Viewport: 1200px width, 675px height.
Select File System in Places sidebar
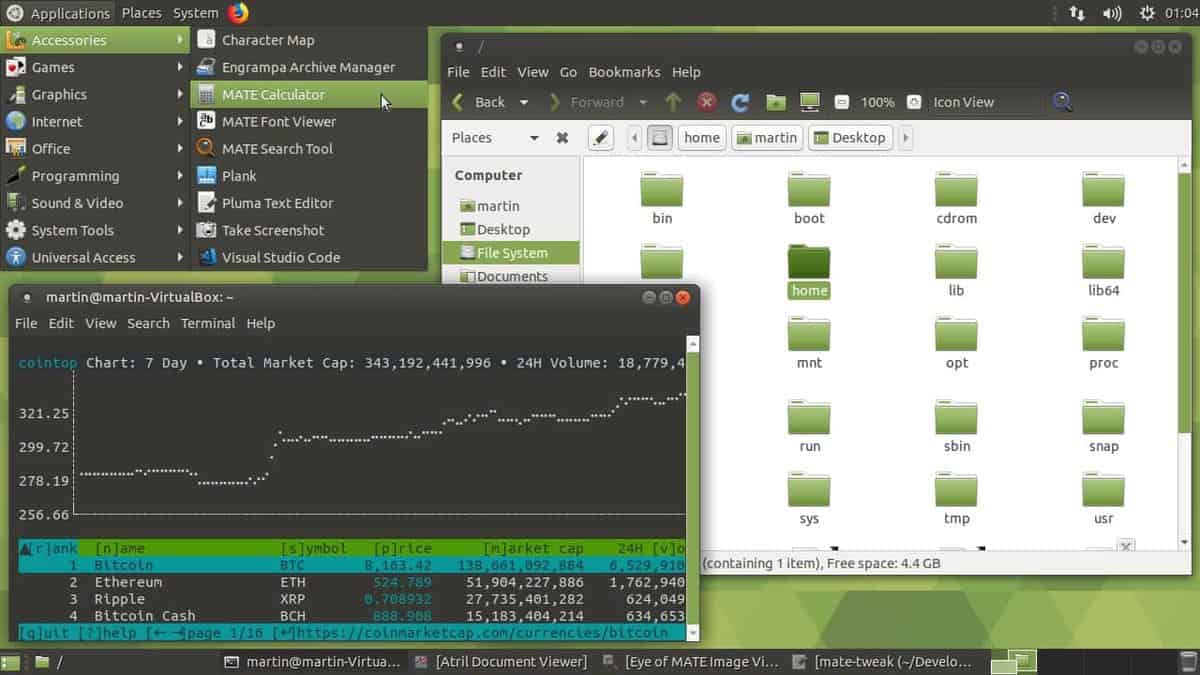tap(511, 253)
